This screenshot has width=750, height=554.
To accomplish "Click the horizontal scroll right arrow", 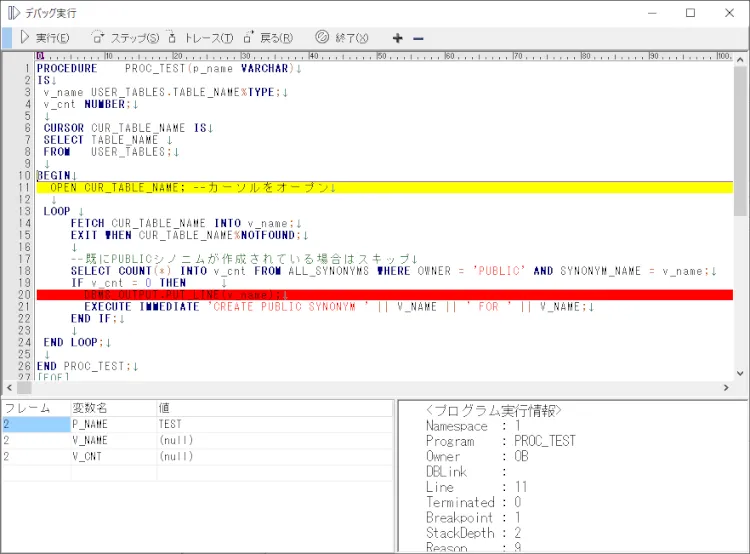I will coord(726,388).
